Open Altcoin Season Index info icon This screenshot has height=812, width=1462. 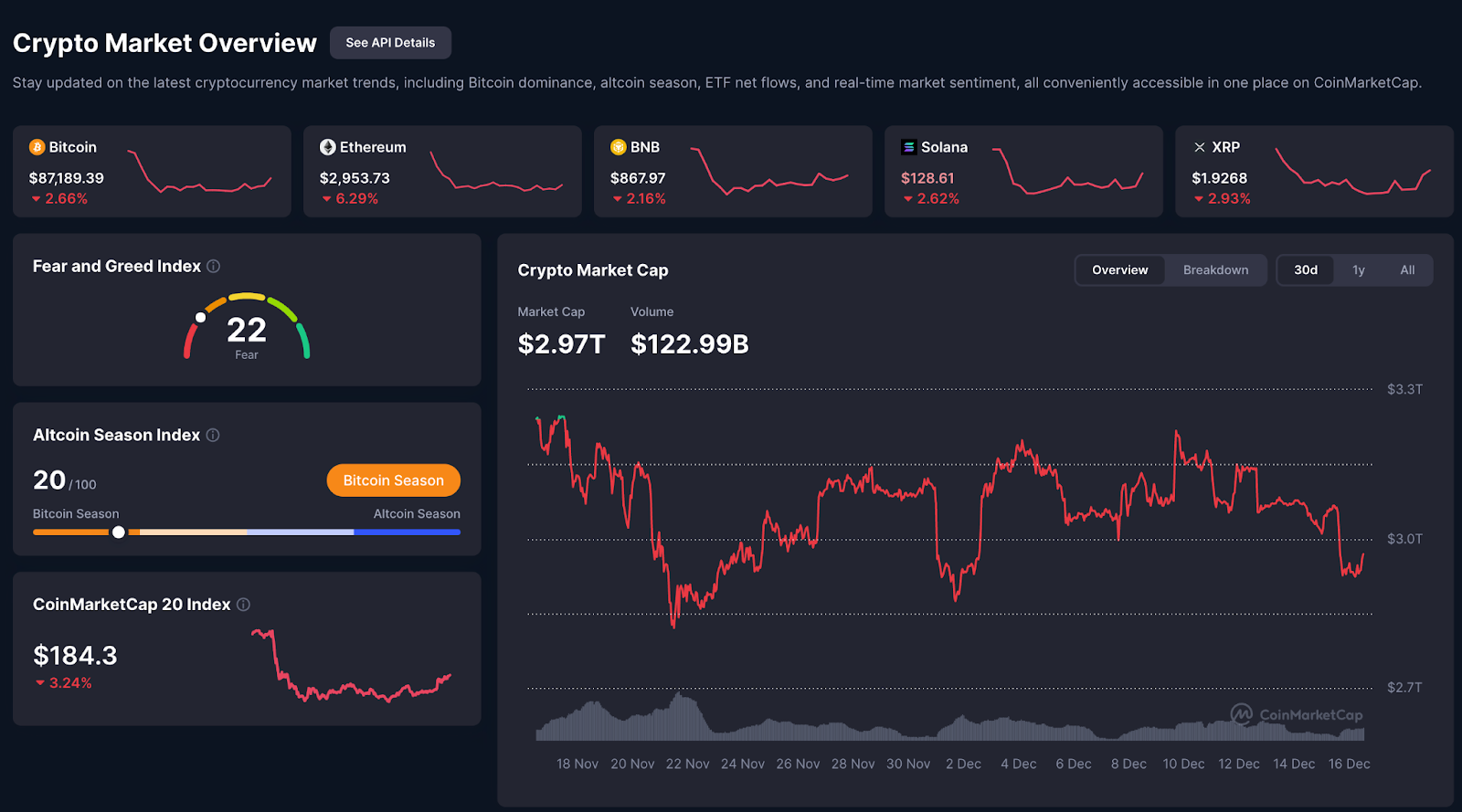pos(213,436)
